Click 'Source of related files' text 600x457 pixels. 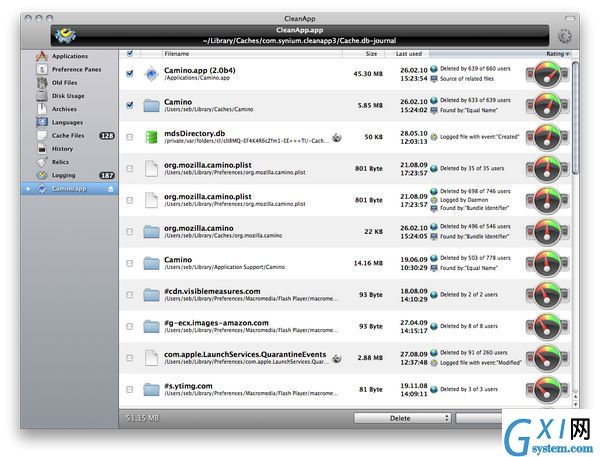coord(467,79)
